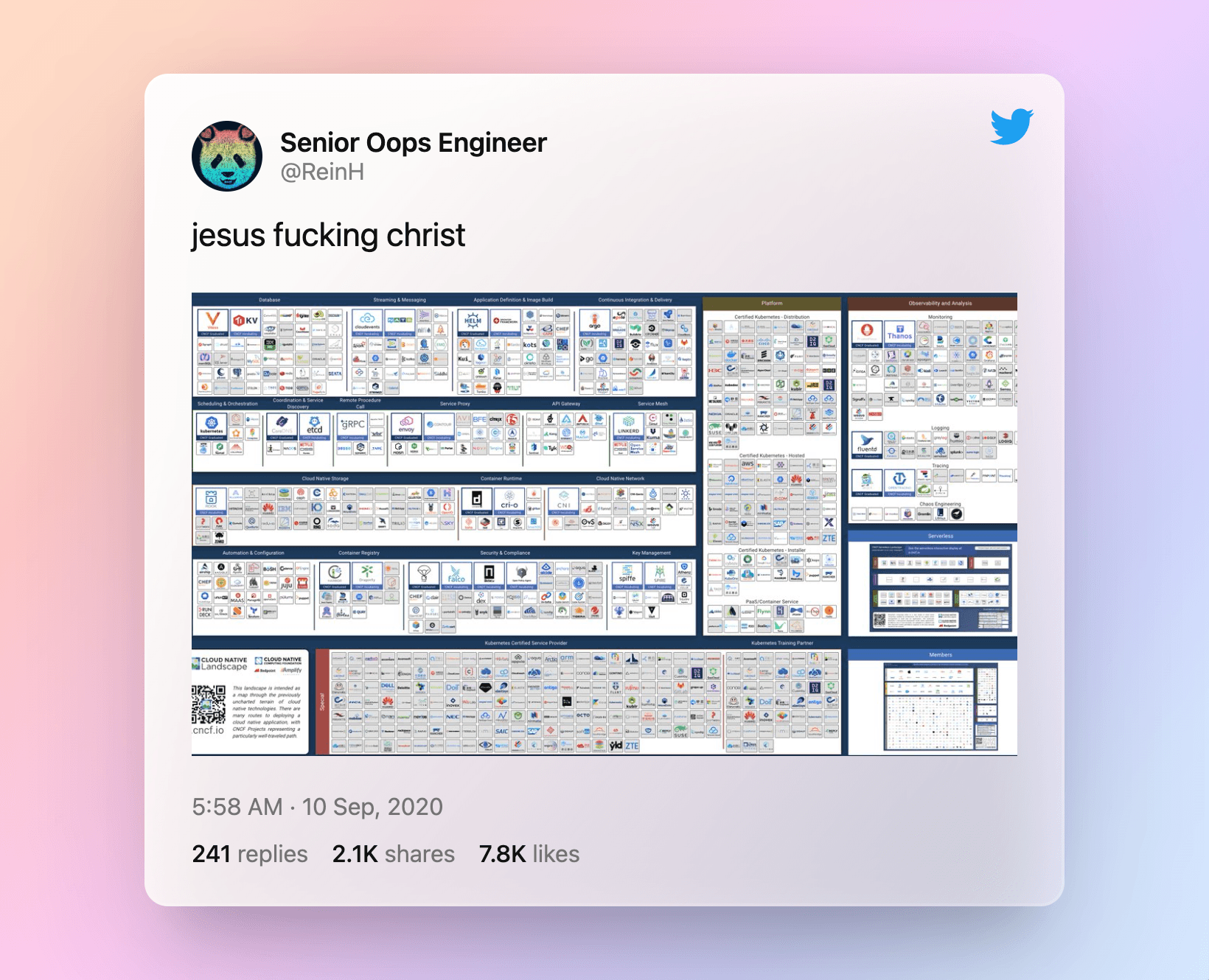Screen dimensions: 1209x980
Task: Click the HELM logo tile
Action: coord(473,323)
